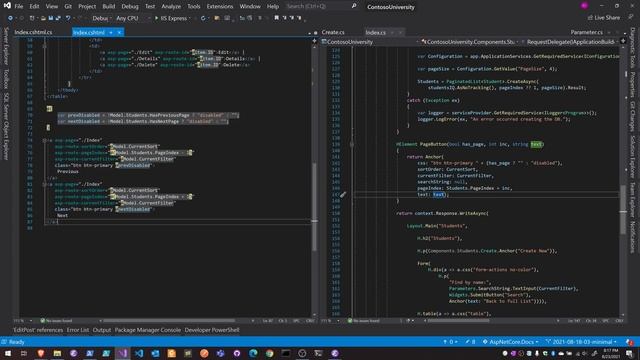Open the Error List panel tab

(78, 330)
